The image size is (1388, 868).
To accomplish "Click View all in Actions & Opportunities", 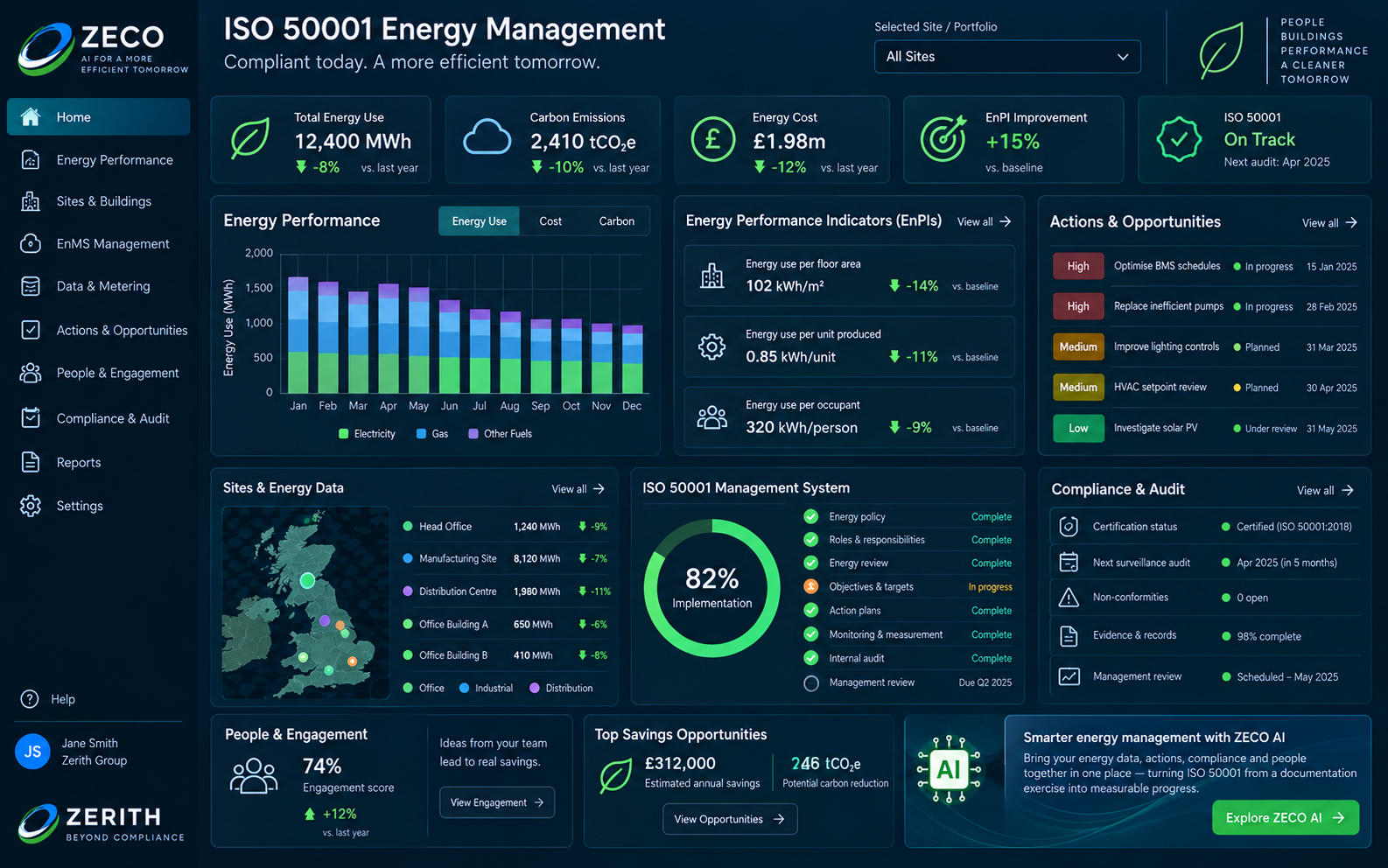I will click(1329, 223).
